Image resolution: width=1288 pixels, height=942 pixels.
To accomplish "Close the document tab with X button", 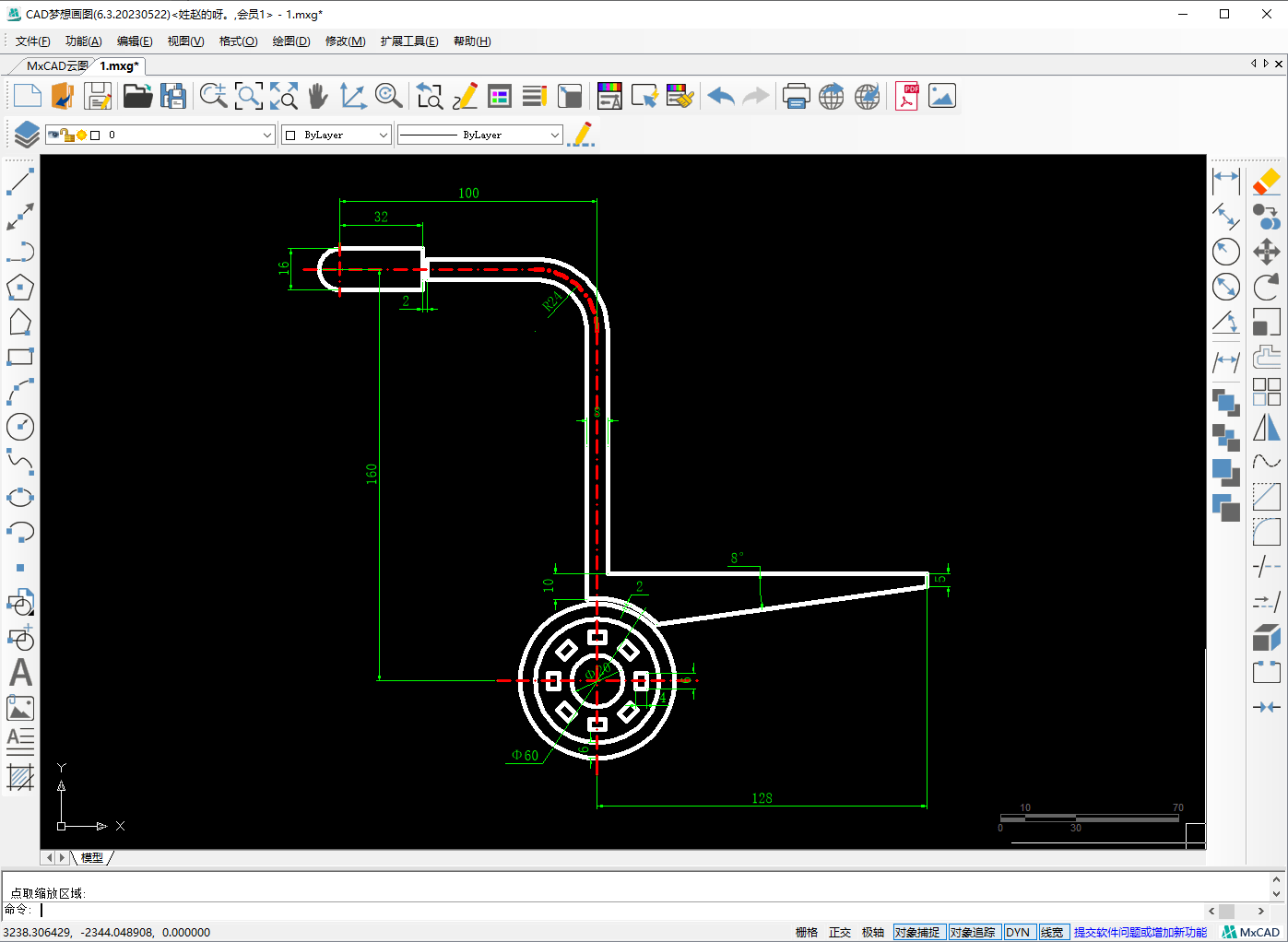I will pyautogui.click(x=1278, y=64).
